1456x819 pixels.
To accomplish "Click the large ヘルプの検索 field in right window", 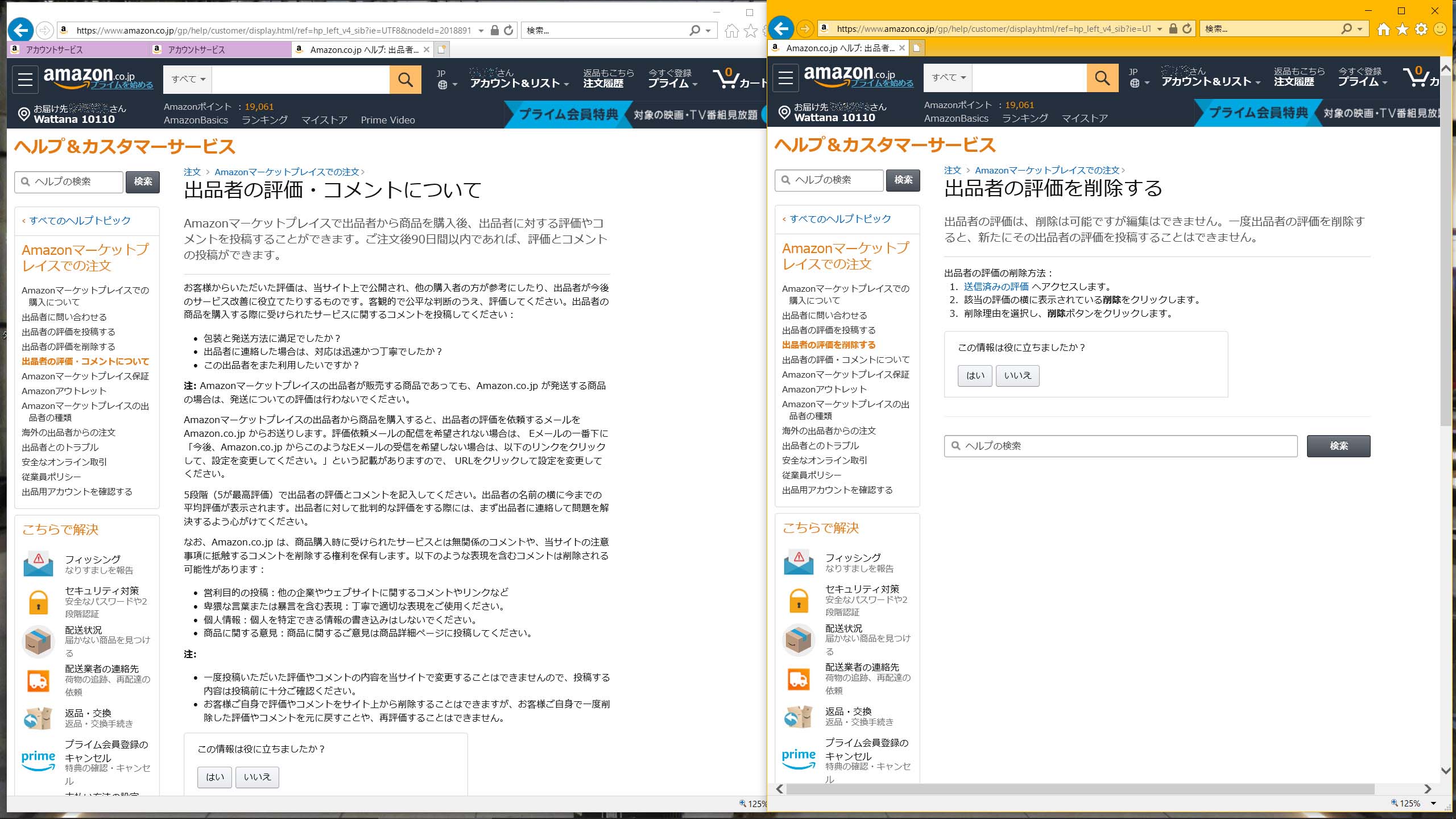I will click(x=1120, y=446).
